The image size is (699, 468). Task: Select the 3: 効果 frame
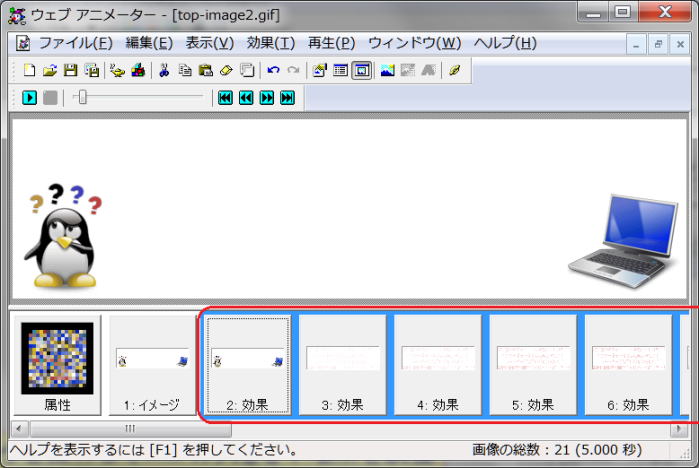tap(342, 365)
